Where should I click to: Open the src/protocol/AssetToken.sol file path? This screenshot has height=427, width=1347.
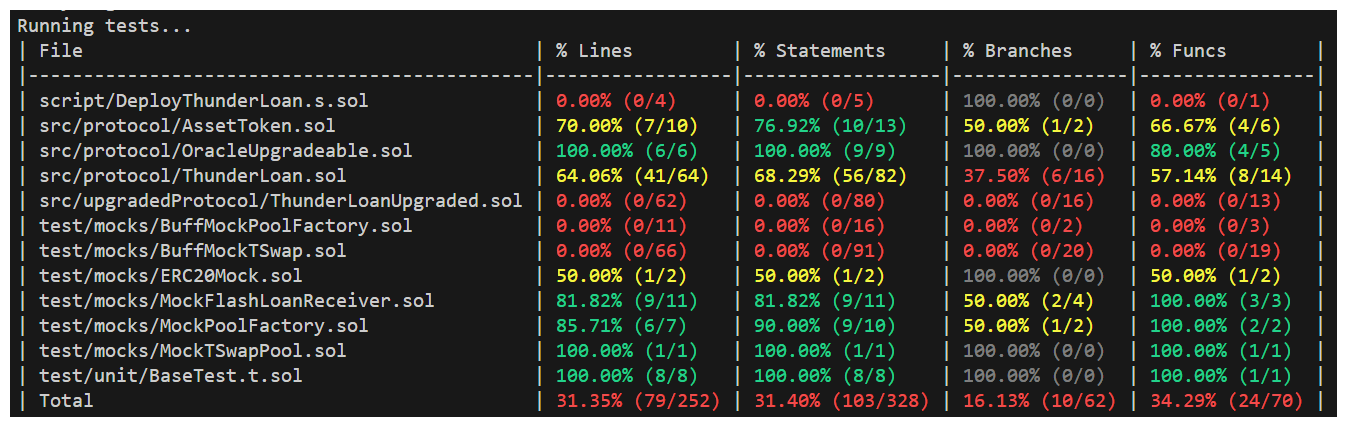(x=187, y=126)
